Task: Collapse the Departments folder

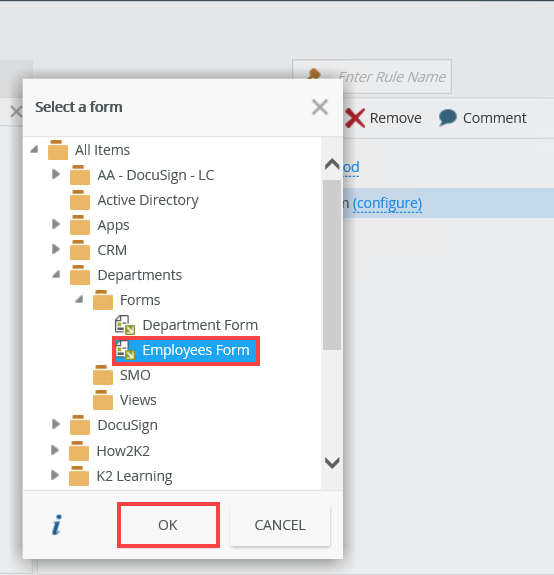Action: tap(56, 274)
